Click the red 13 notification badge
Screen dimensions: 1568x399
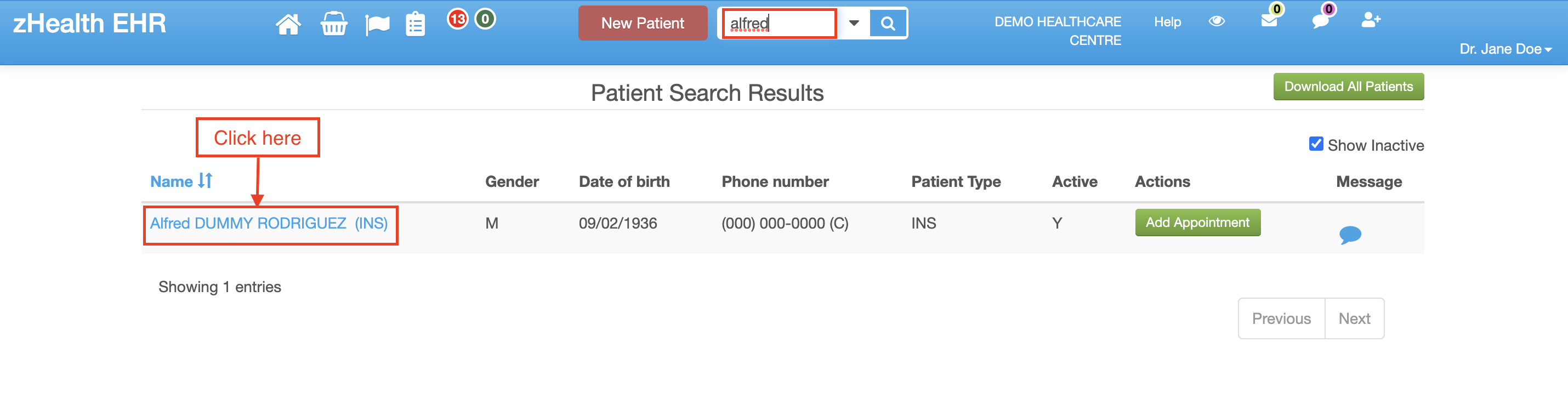[458, 18]
